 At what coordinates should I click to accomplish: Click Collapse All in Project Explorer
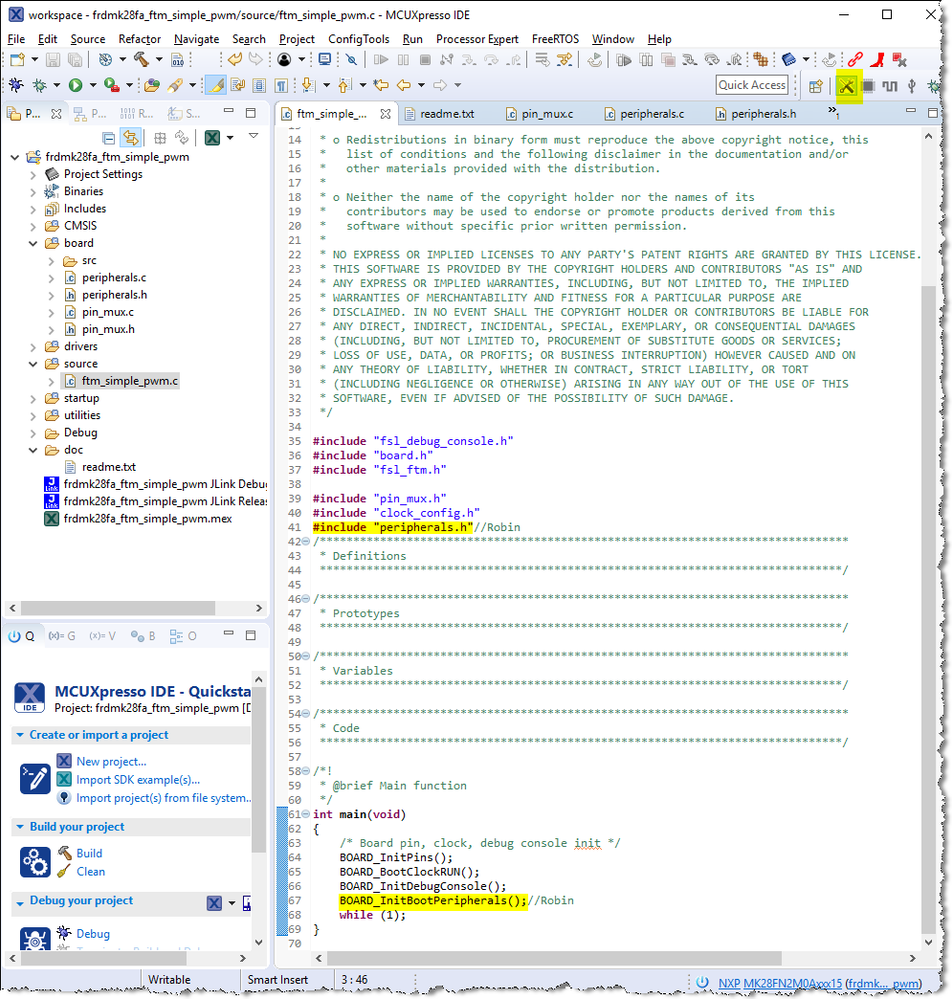tap(109, 138)
